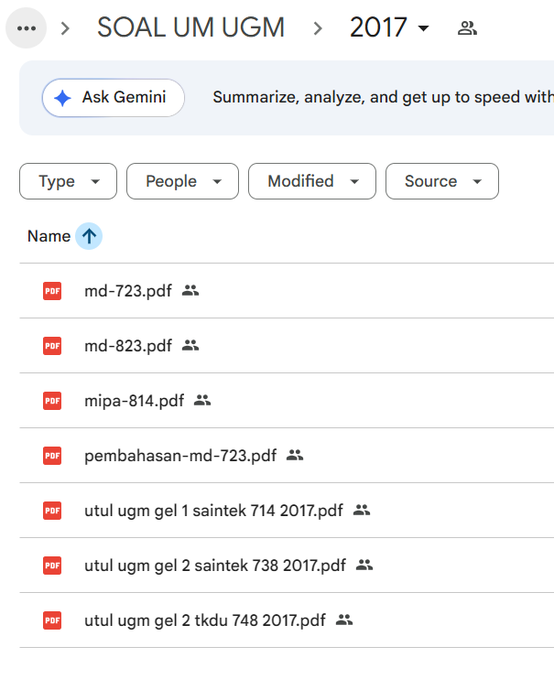
Task: Click PDF icon of md-723.pdf
Action: coord(52,291)
